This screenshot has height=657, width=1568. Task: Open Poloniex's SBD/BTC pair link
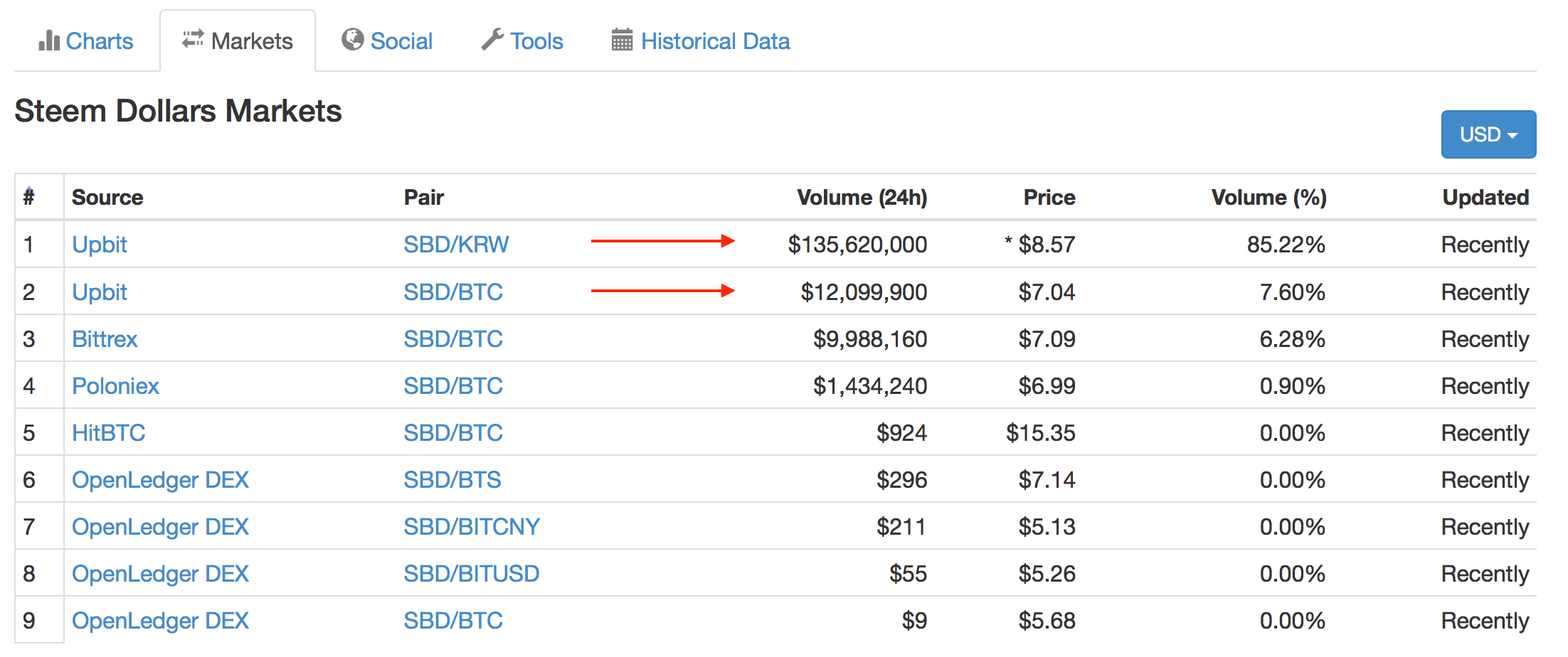pyautogui.click(x=453, y=386)
